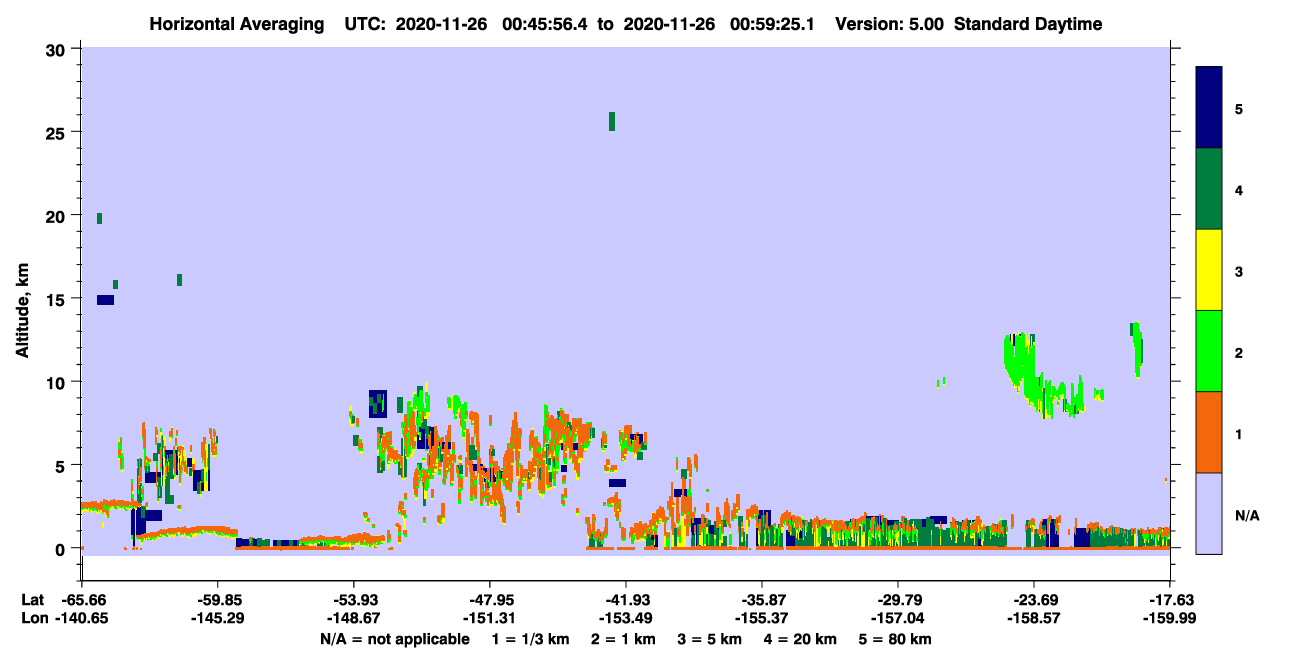
Task: Click longitude value -151.31
Action: coord(490,618)
